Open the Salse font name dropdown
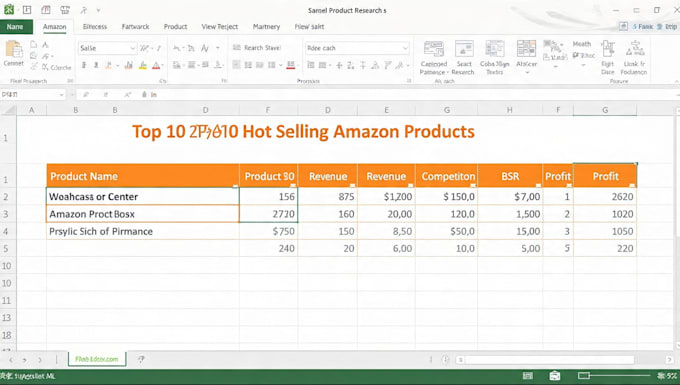This screenshot has height=385, width=680. tap(132, 48)
